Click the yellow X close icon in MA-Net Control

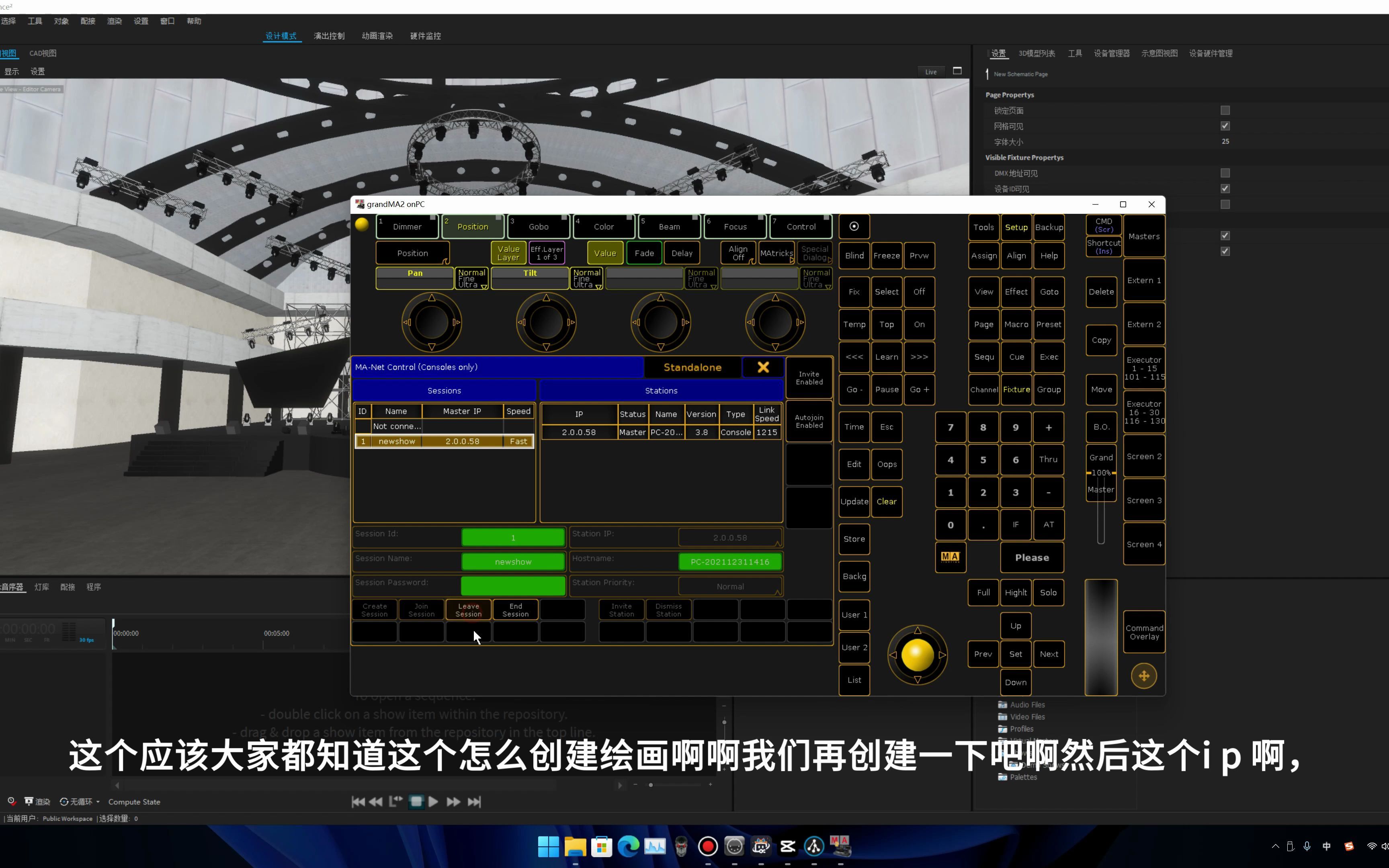click(763, 367)
